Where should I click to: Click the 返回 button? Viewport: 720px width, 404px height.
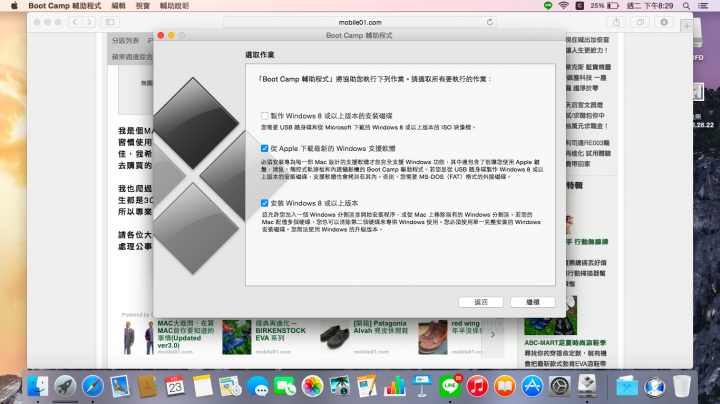[481, 302]
